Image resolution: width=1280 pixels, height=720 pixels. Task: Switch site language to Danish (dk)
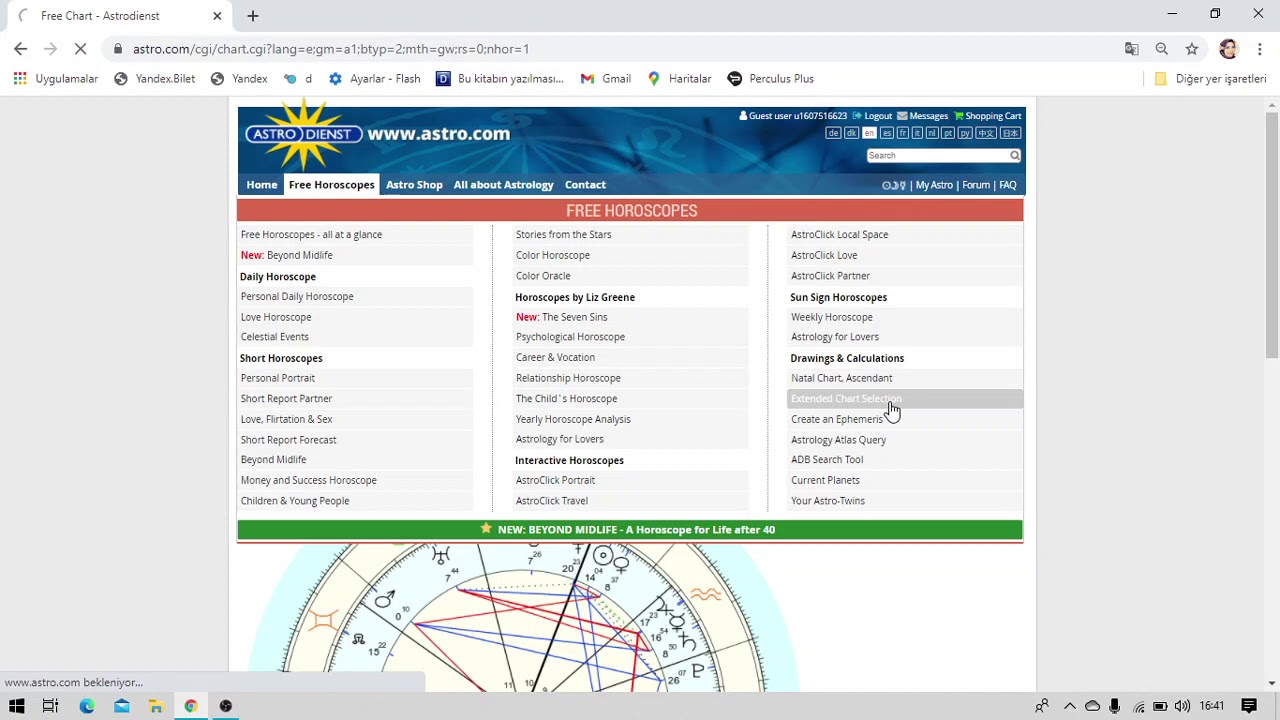[x=851, y=133]
